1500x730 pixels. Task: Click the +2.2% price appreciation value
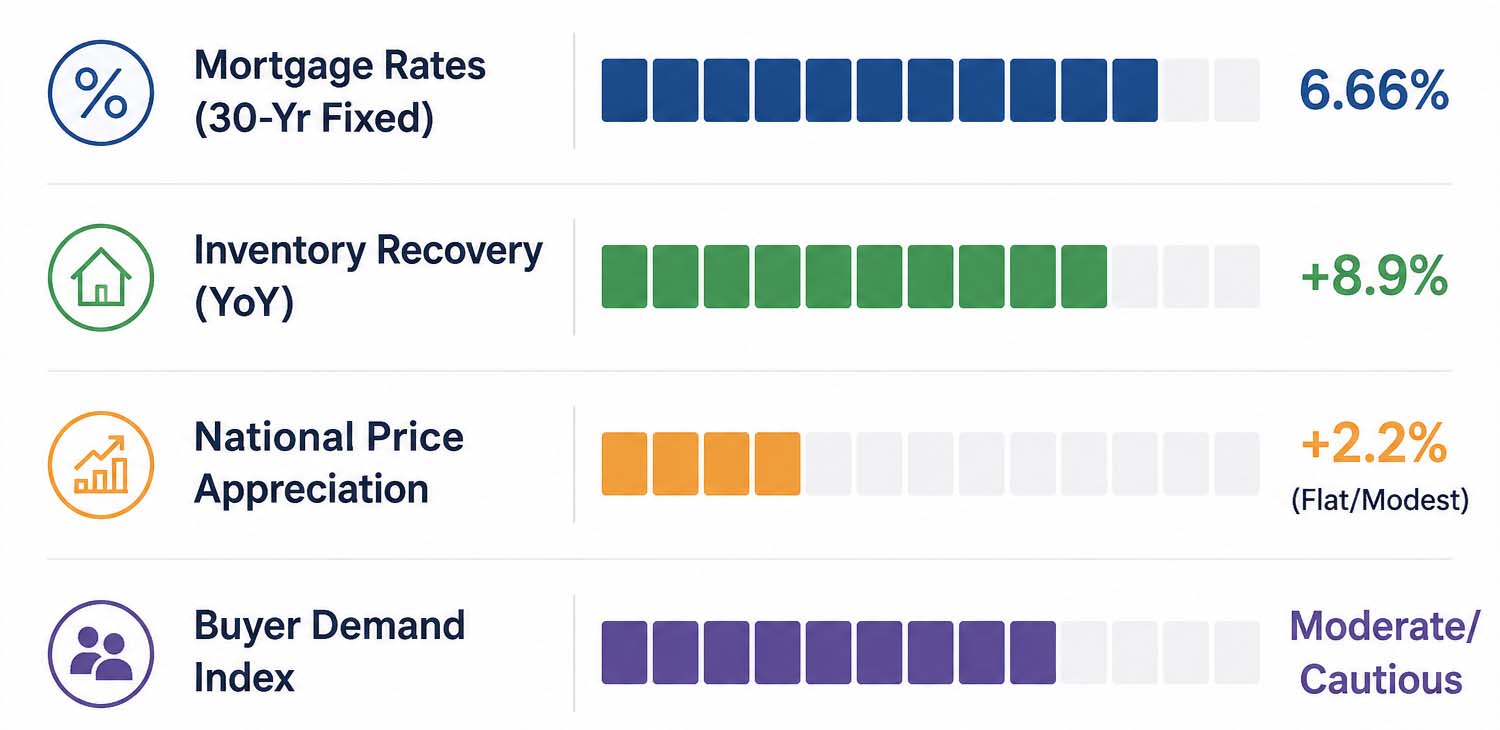tap(1374, 443)
